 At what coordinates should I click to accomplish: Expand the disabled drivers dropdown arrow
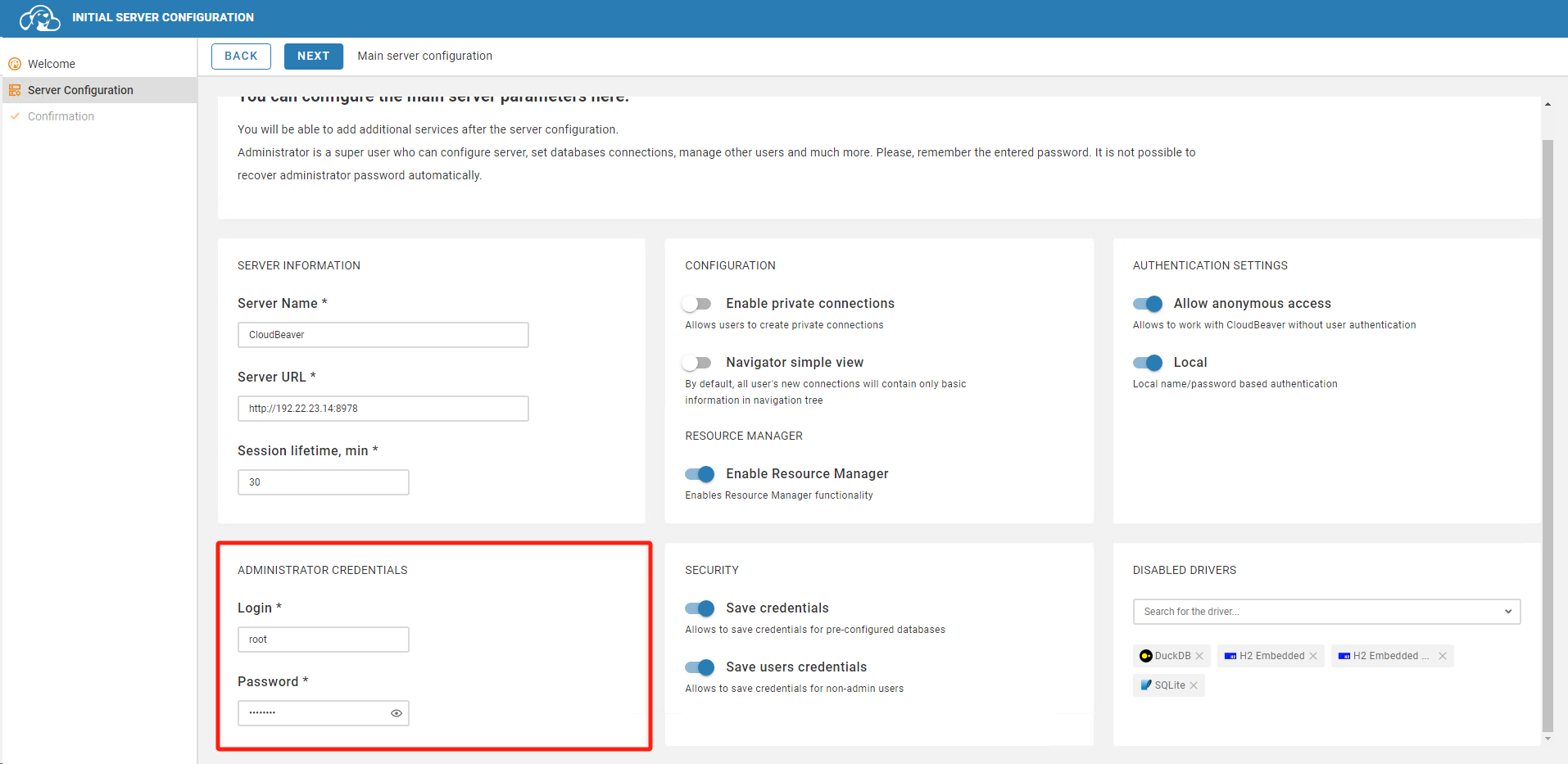[x=1508, y=612]
